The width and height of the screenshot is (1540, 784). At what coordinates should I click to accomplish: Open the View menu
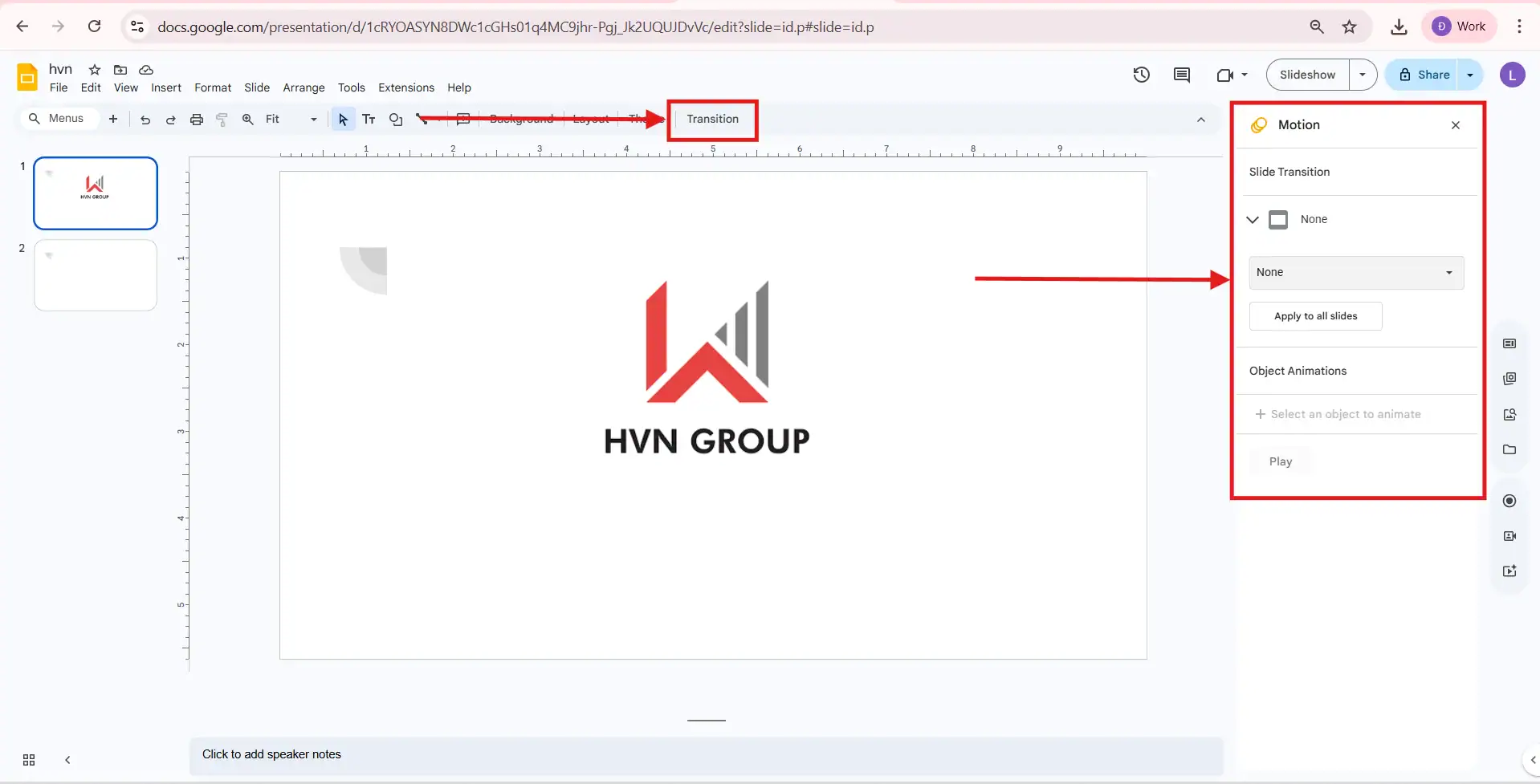[x=126, y=88]
